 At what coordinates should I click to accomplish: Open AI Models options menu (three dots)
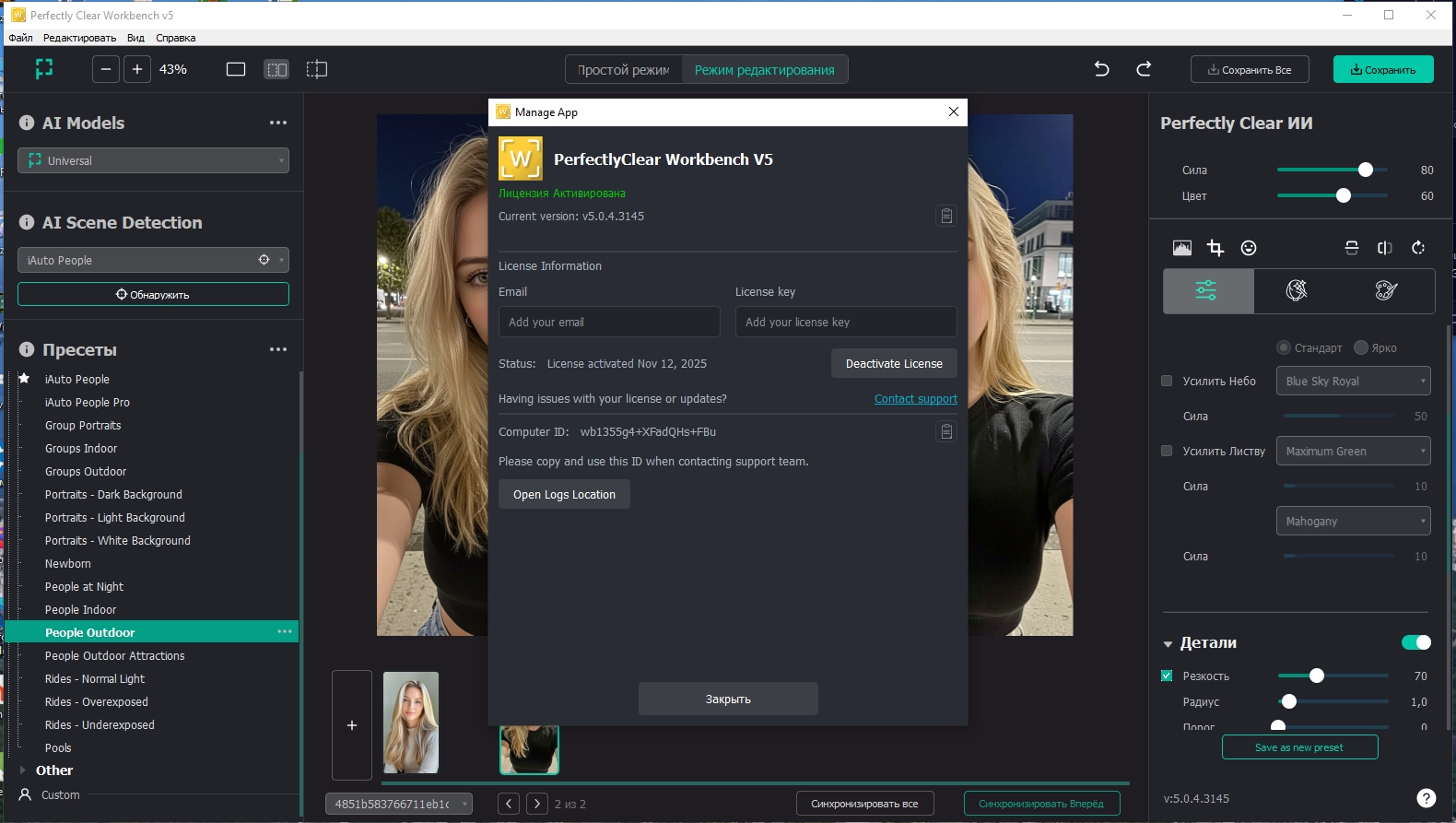[278, 123]
